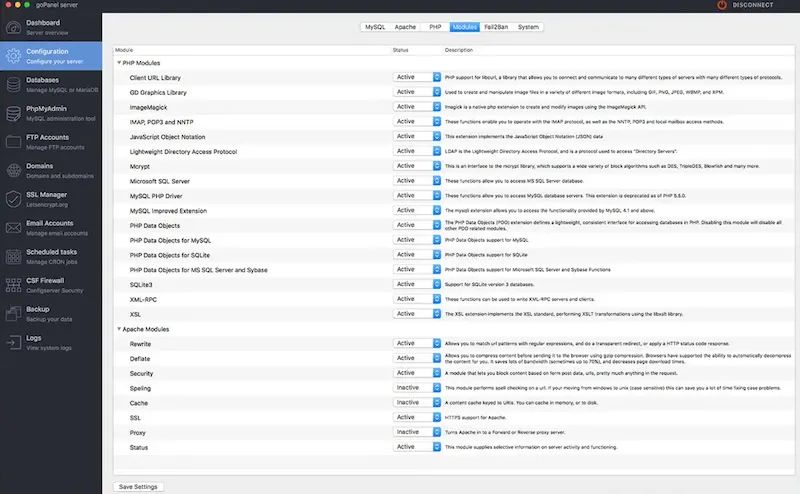Open PHP Data Objects for MySQL status dropdown
Image resolution: width=800 pixels, height=494 pixels.
point(417,240)
